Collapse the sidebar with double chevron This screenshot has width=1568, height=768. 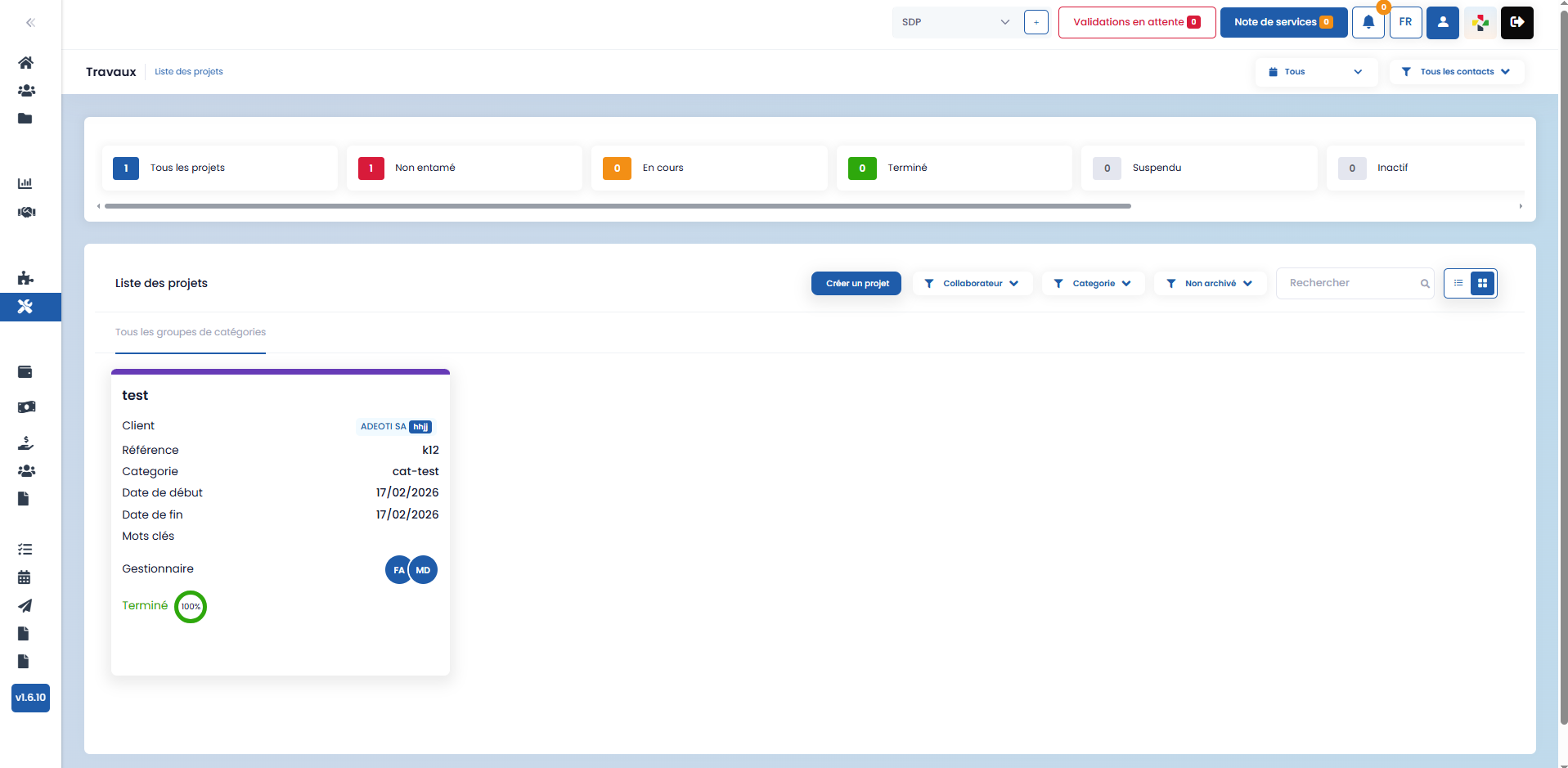click(x=30, y=23)
